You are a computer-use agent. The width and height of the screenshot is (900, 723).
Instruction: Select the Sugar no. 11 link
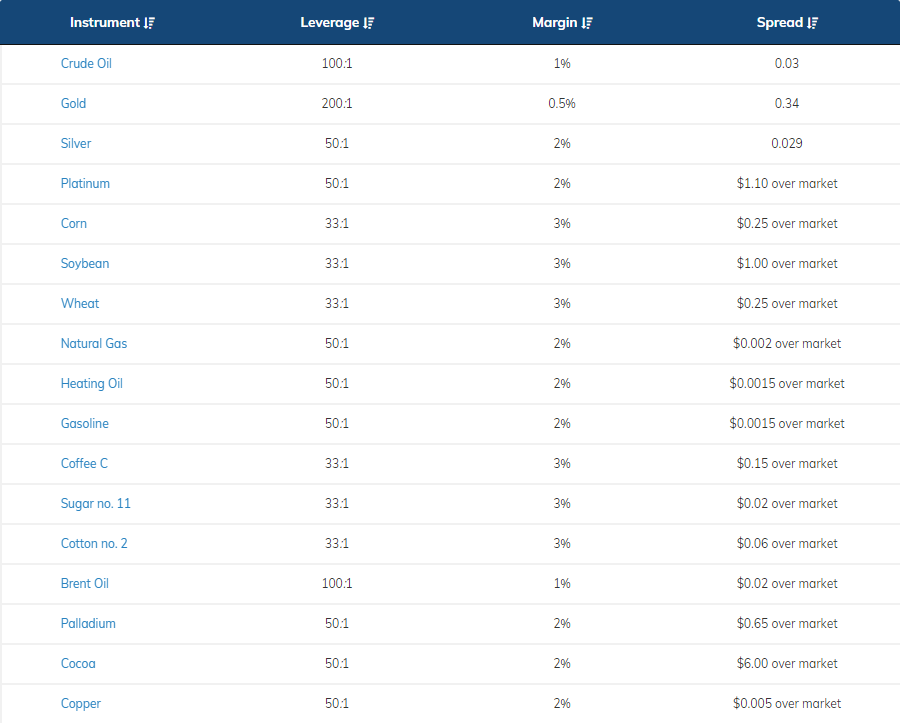pyautogui.click(x=96, y=503)
